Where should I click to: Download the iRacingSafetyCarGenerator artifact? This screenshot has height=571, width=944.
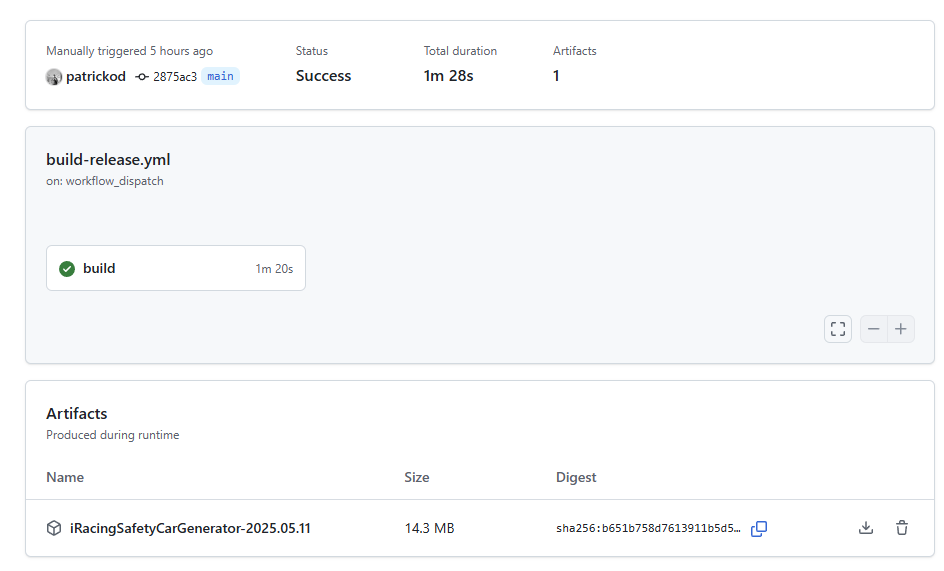[x=866, y=528]
